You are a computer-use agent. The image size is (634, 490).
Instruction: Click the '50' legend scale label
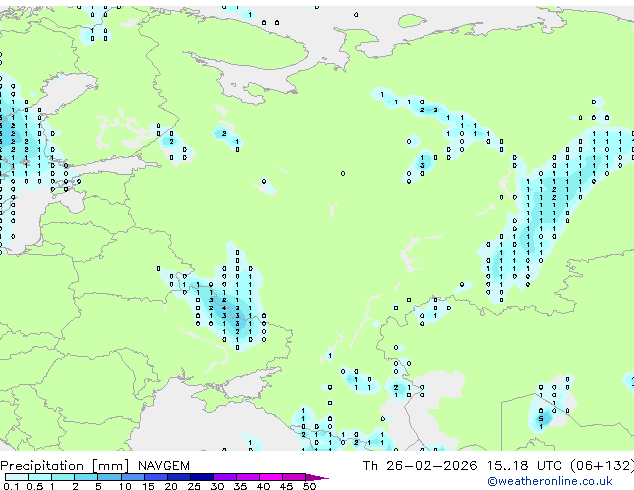click(x=309, y=486)
